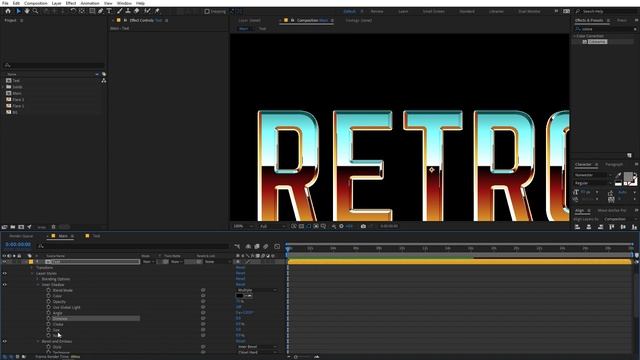The width and height of the screenshot is (640, 360).
Task: Select the Zoom magnifier tool
Action: 36,11
